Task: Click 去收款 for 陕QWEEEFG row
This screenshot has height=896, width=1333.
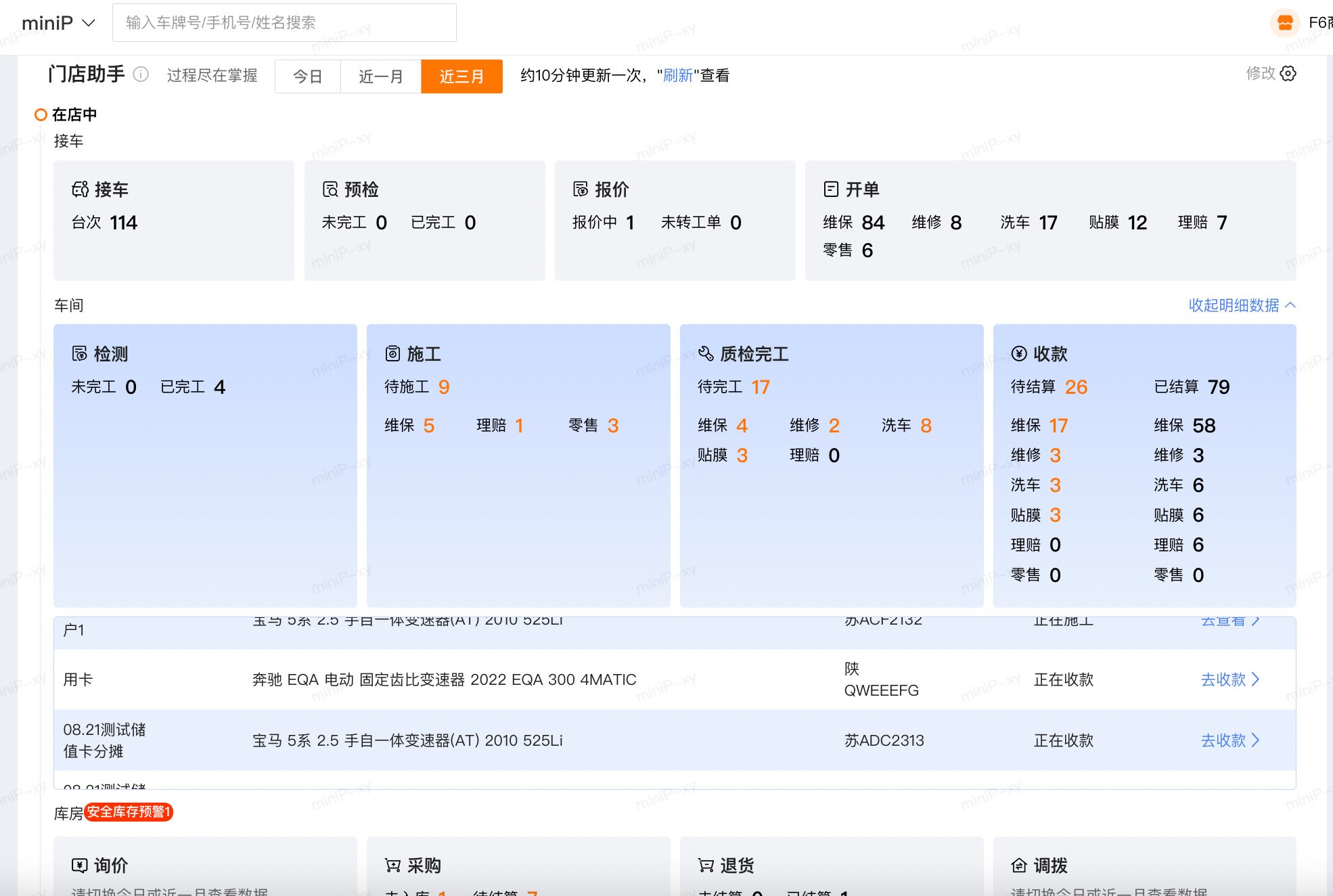Action: pyautogui.click(x=1230, y=679)
